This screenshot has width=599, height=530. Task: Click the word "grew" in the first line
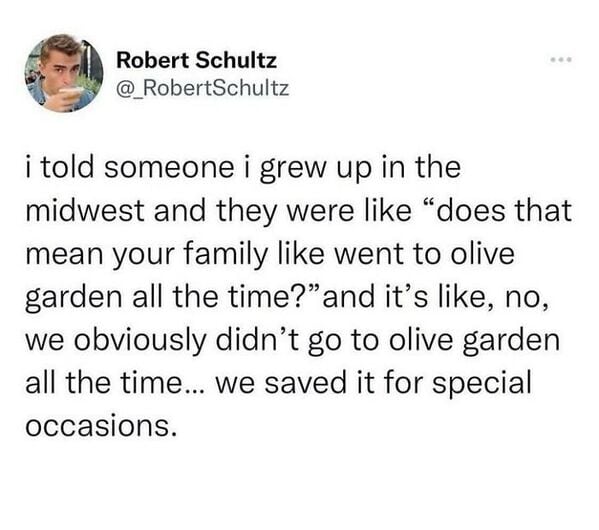[x=291, y=169]
